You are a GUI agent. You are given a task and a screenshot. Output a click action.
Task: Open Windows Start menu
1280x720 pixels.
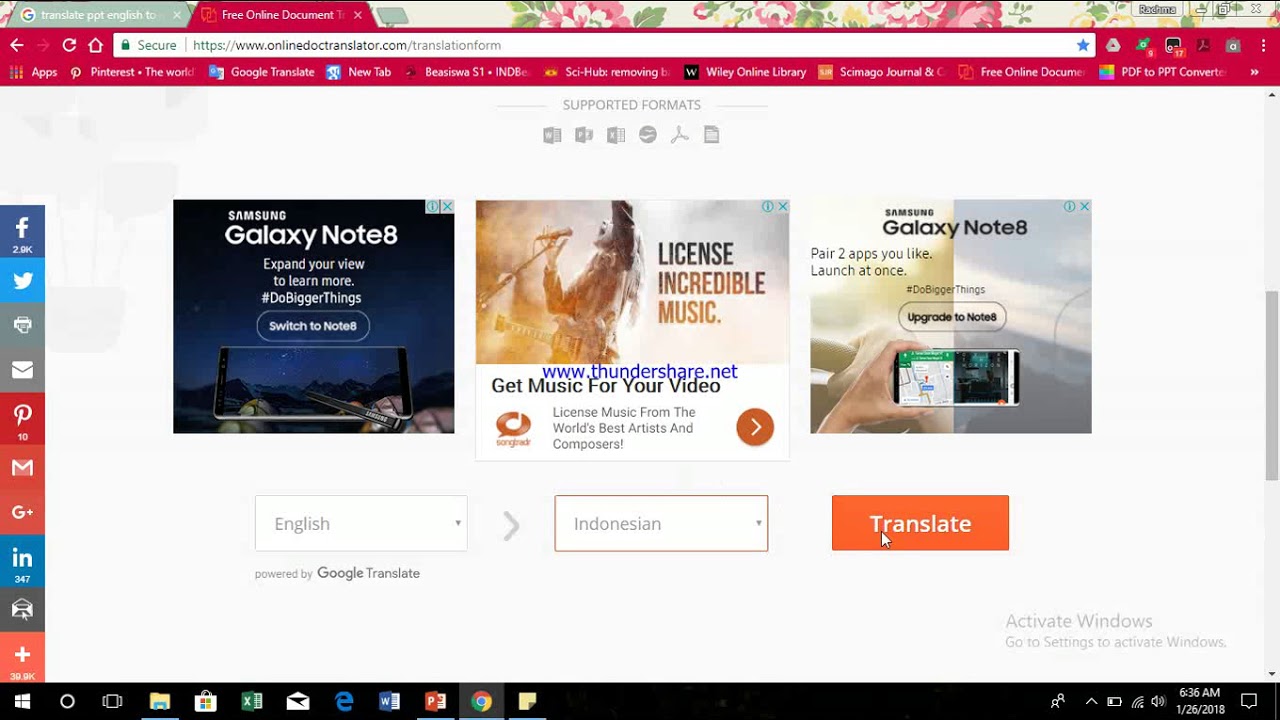pyautogui.click(x=22, y=701)
